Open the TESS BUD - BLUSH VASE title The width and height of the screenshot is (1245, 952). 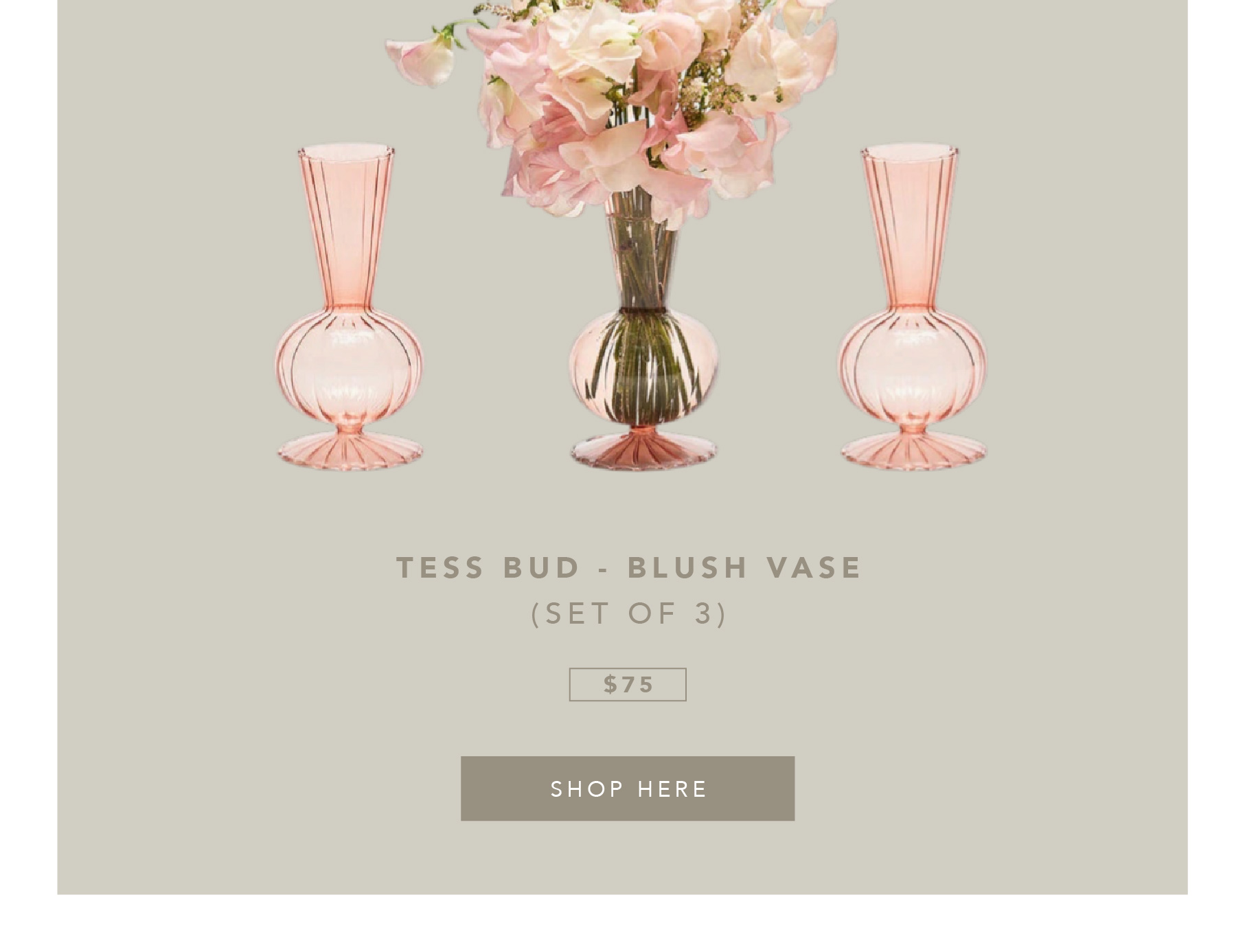tap(628, 567)
